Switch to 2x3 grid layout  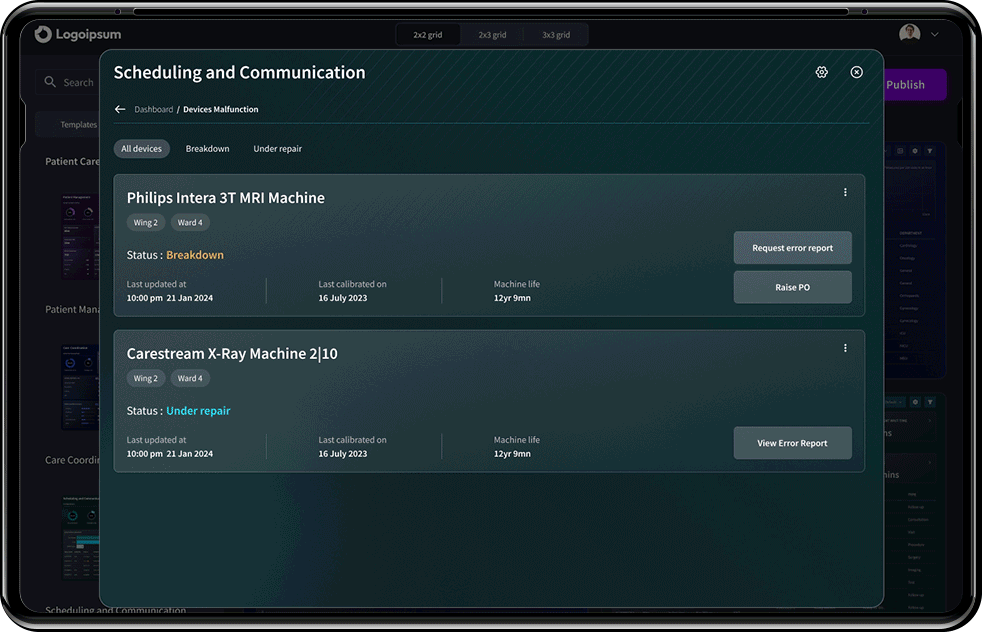click(x=492, y=35)
